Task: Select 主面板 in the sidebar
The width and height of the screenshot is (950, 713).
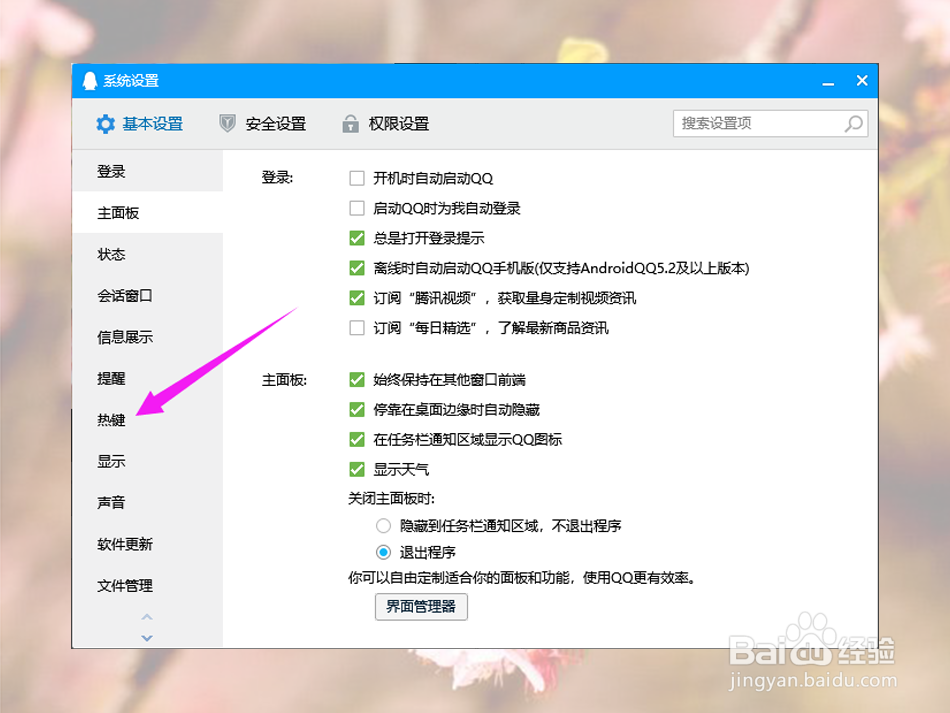Action: click(x=147, y=213)
